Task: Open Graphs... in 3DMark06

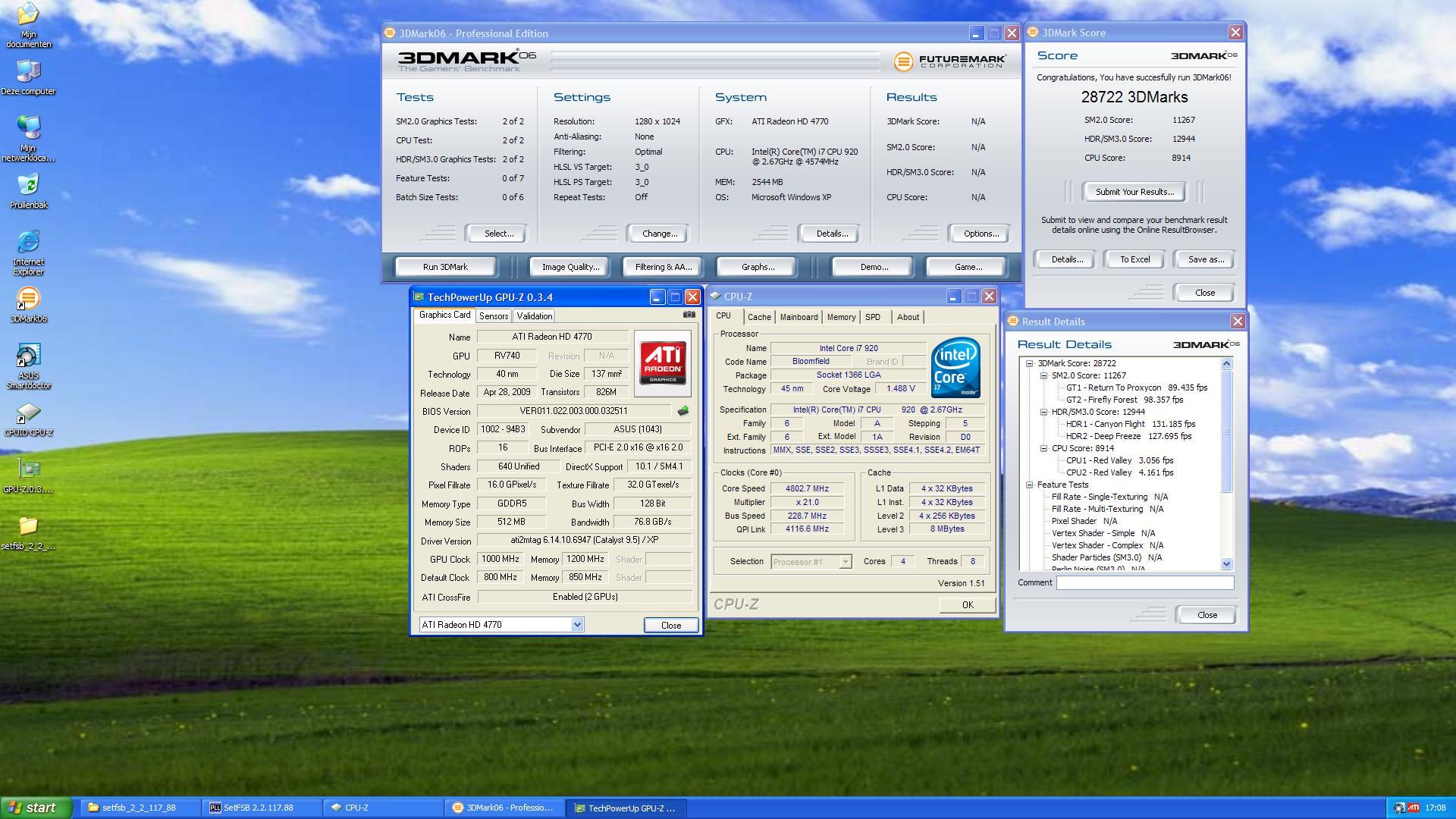Action: click(x=758, y=267)
